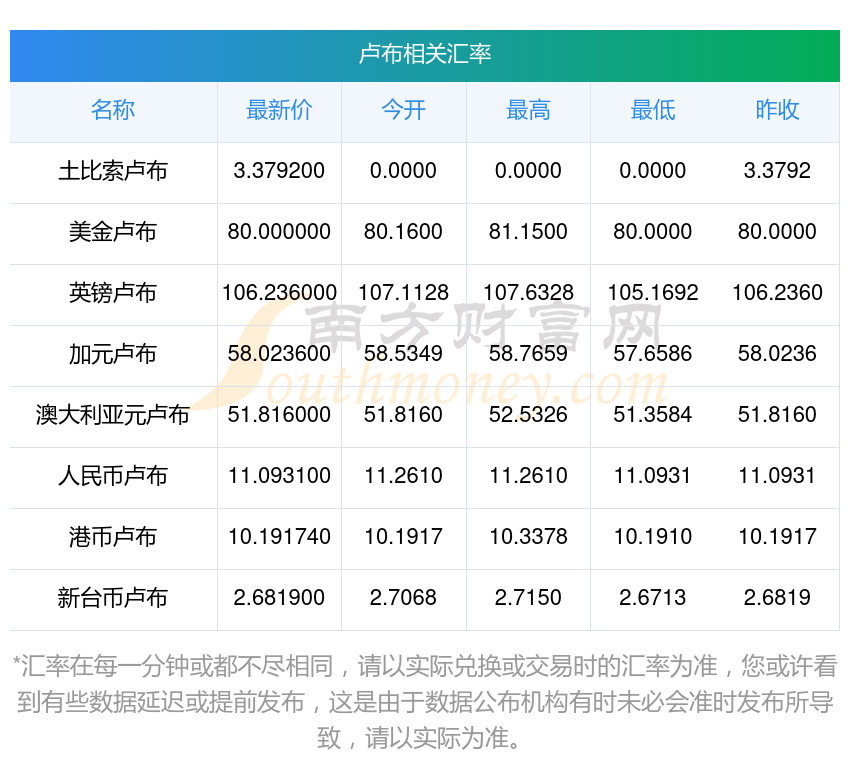This screenshot has height=769, width=850.
Task: Select latest price 106.236000
Action: click(x=279, y=293)
